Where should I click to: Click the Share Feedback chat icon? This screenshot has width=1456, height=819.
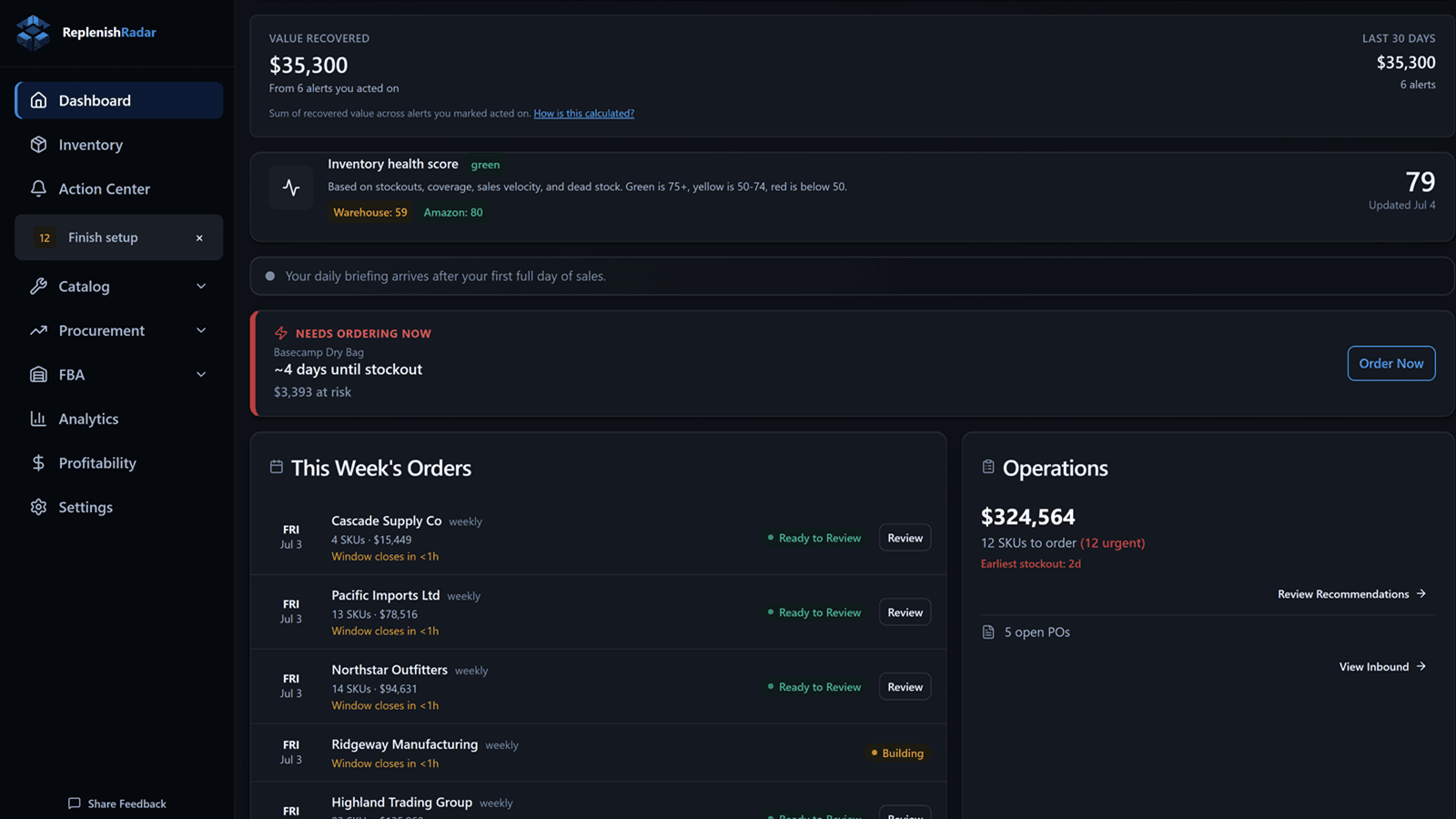tap(75, 804)
